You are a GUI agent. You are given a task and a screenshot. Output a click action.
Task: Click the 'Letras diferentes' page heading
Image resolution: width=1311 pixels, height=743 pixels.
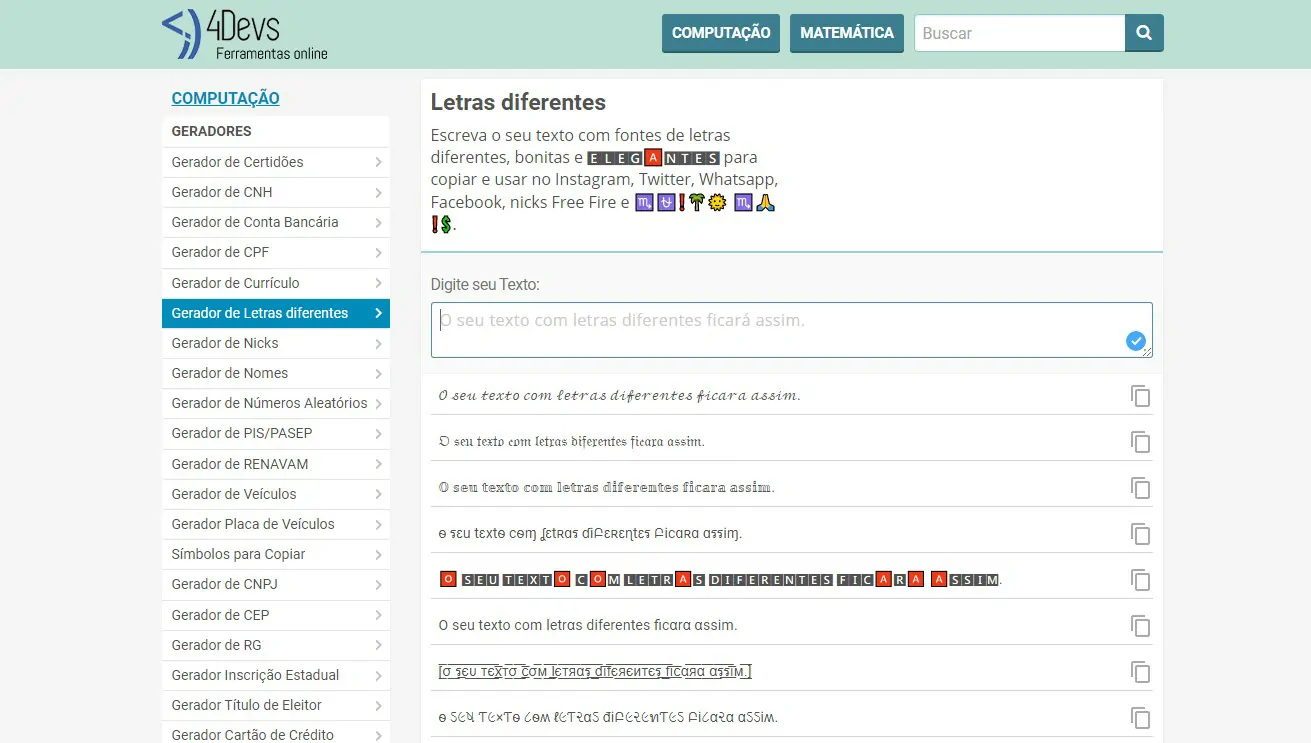pyautogui.click(x=518, y=102)
